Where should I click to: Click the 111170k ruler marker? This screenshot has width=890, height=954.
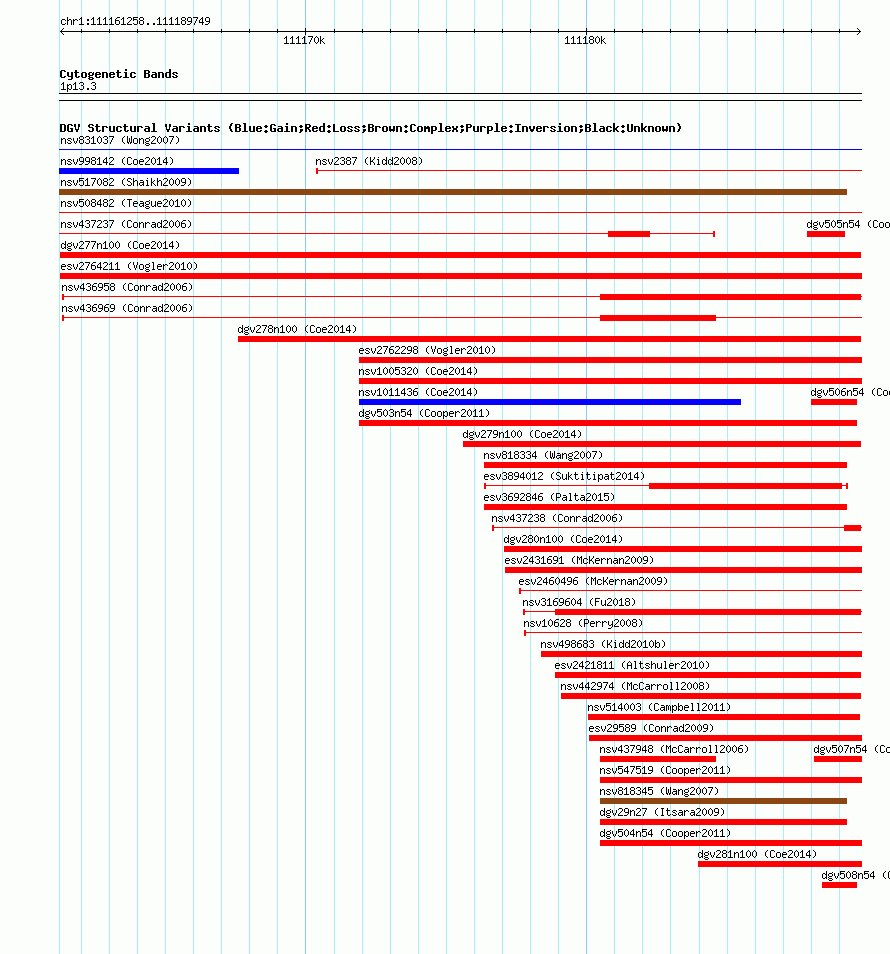click(304, 41)
